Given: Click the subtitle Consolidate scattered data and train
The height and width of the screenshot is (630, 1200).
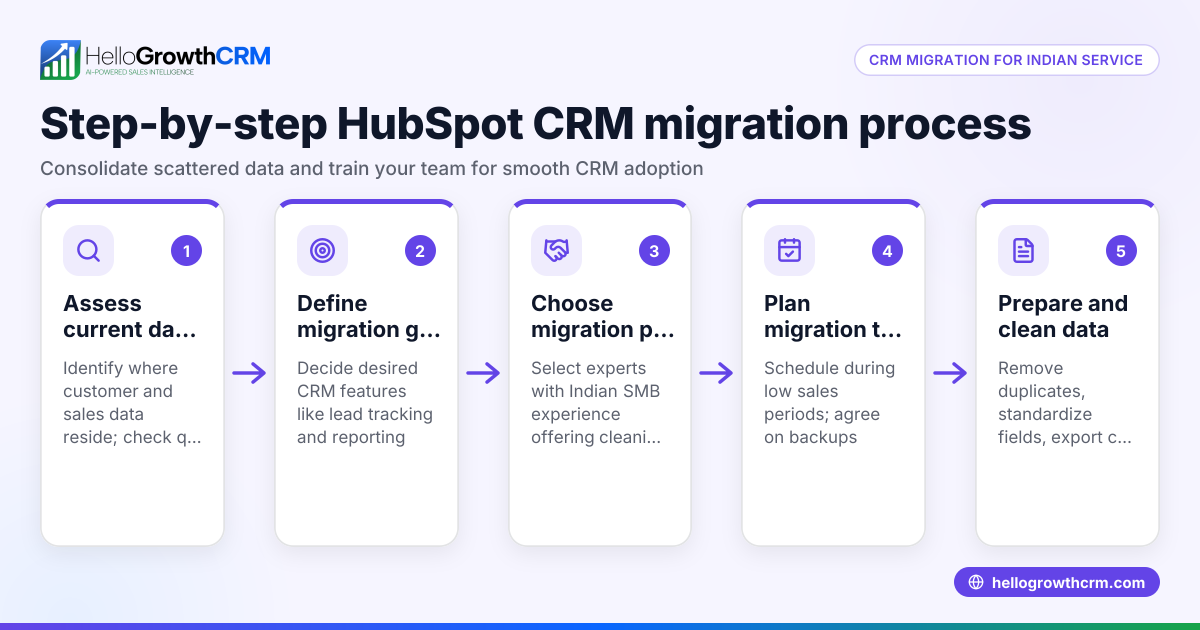Looking at the screenshot, I should [372, 168].
